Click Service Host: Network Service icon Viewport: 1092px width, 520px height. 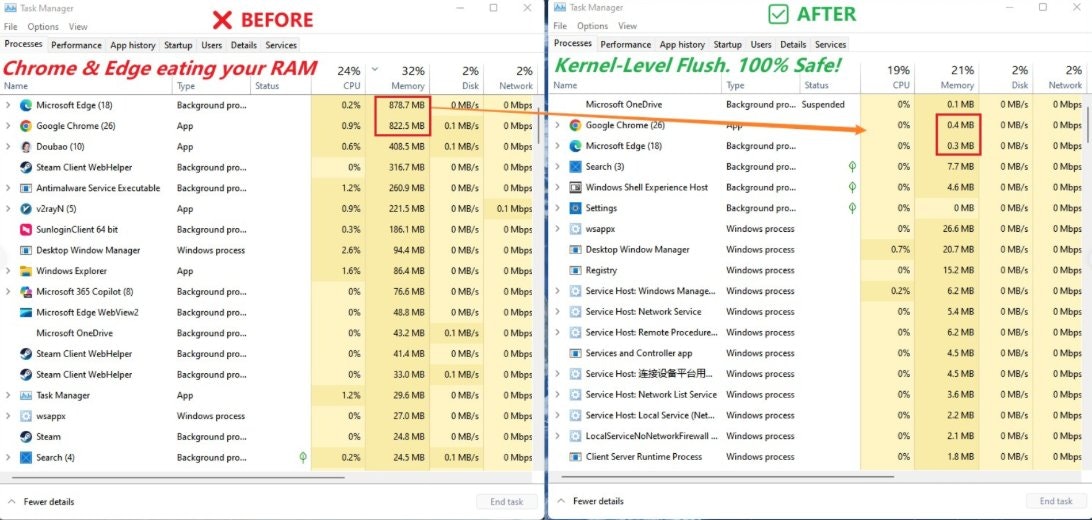click(575, 312)
